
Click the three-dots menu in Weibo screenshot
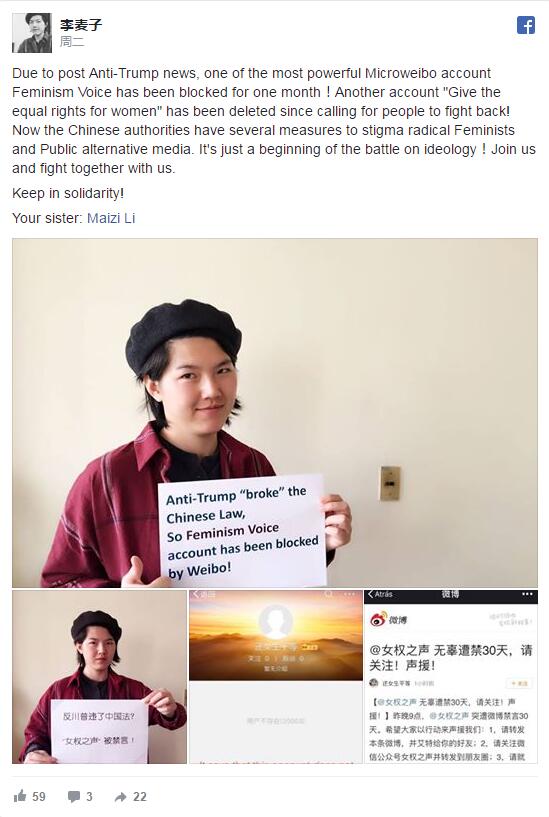tap(527, 594)
